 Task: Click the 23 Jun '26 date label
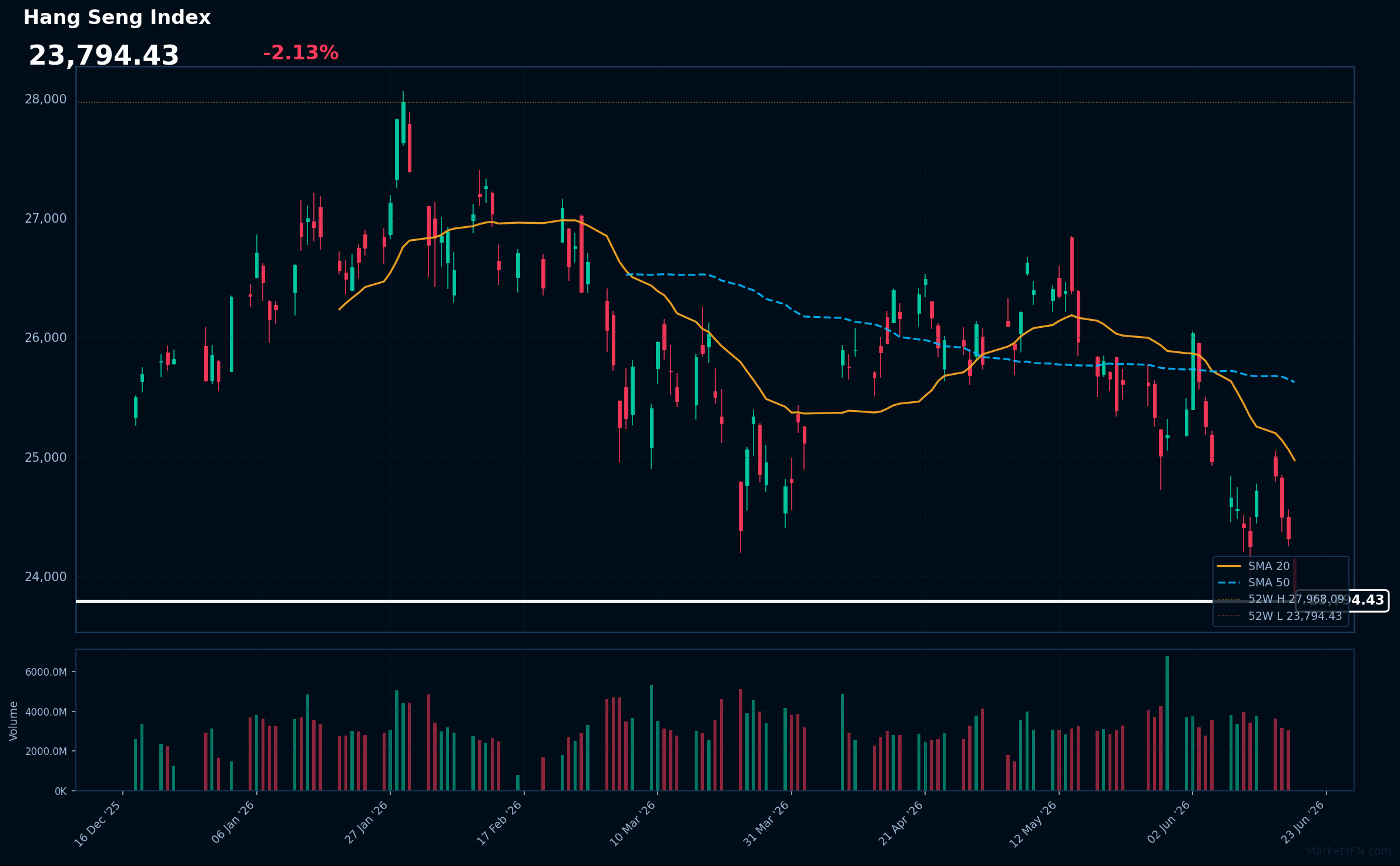click(1302, 823)
